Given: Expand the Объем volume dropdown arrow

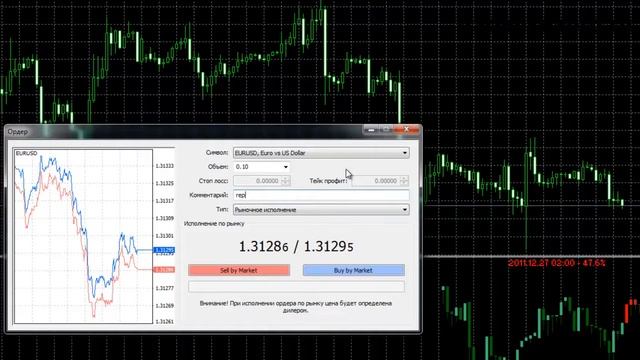Looking at the screenshot, I should tap(286, 167).
